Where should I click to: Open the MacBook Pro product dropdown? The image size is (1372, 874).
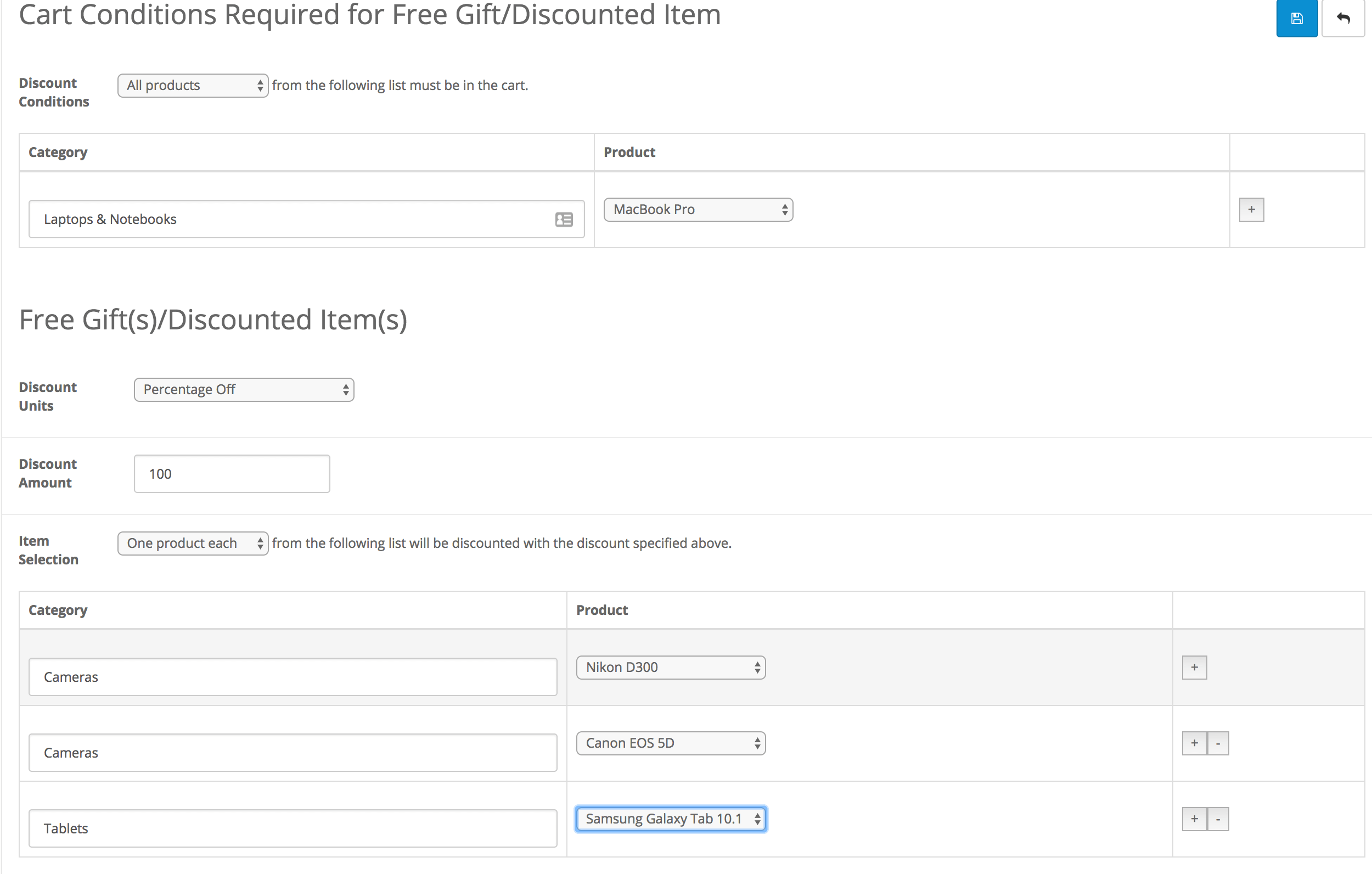(698, 209)
